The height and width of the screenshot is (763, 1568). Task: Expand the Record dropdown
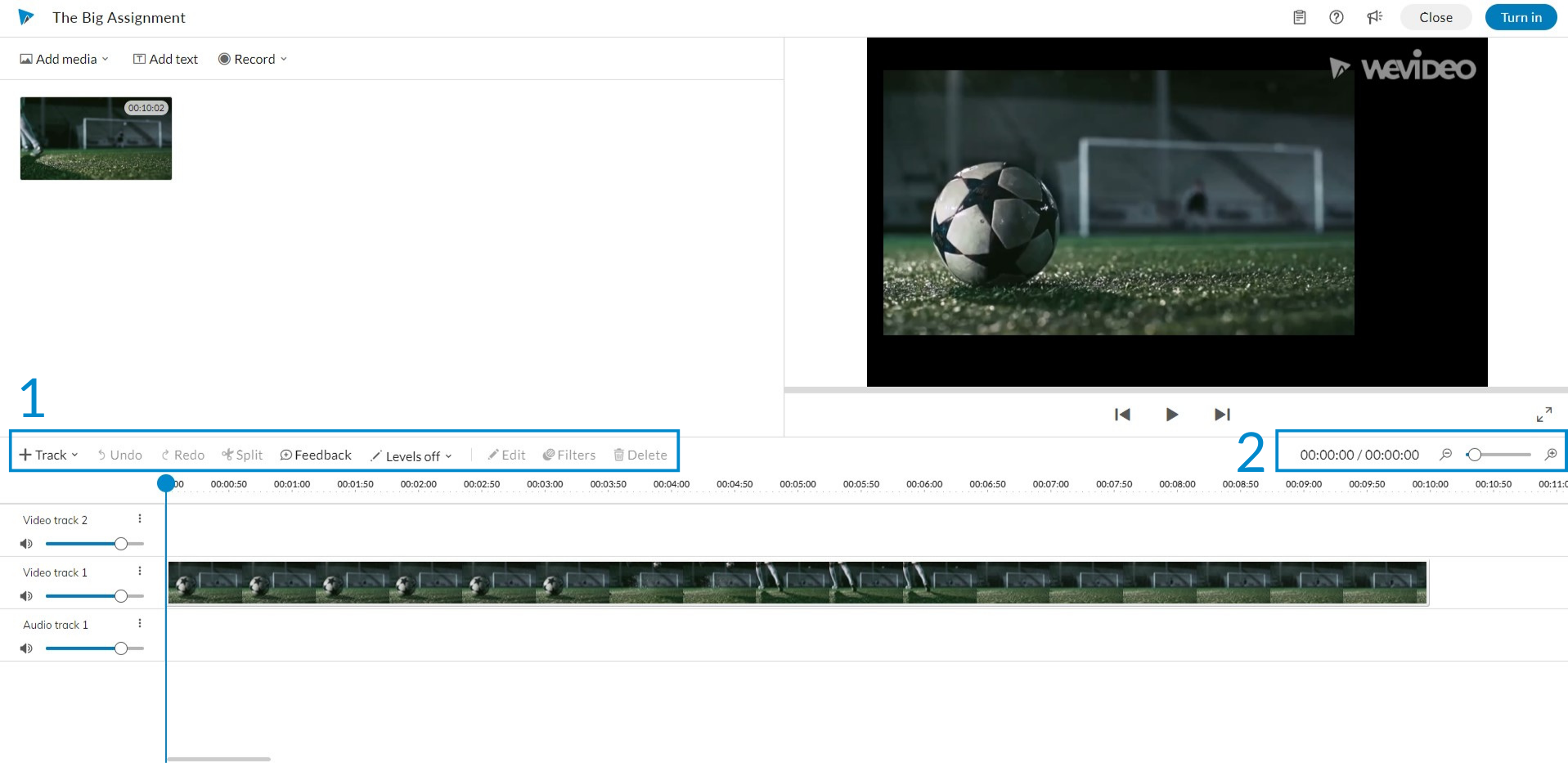point(253,59)
